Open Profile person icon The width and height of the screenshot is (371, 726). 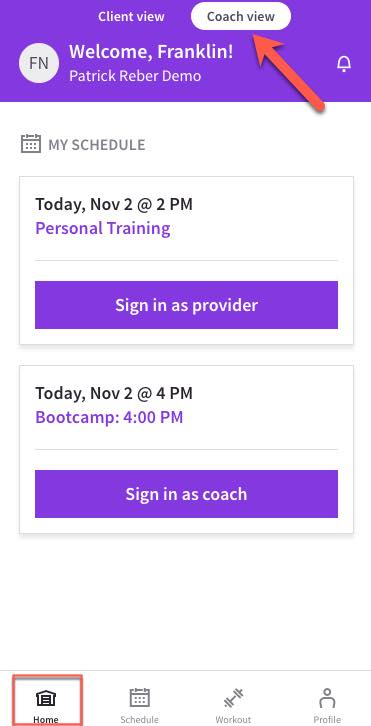[327, 698]
